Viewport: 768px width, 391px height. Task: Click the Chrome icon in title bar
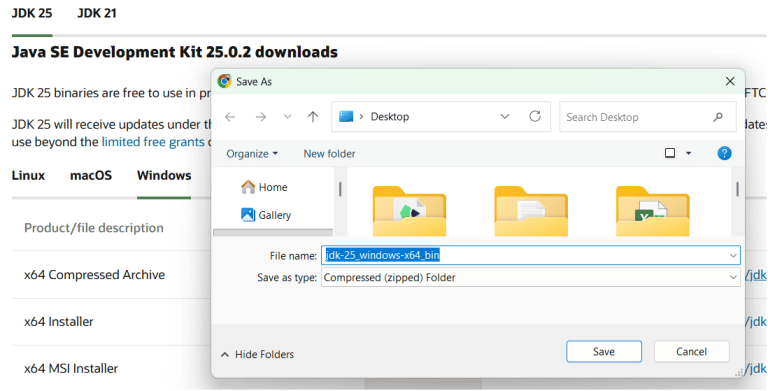click(x=224, y=81)
